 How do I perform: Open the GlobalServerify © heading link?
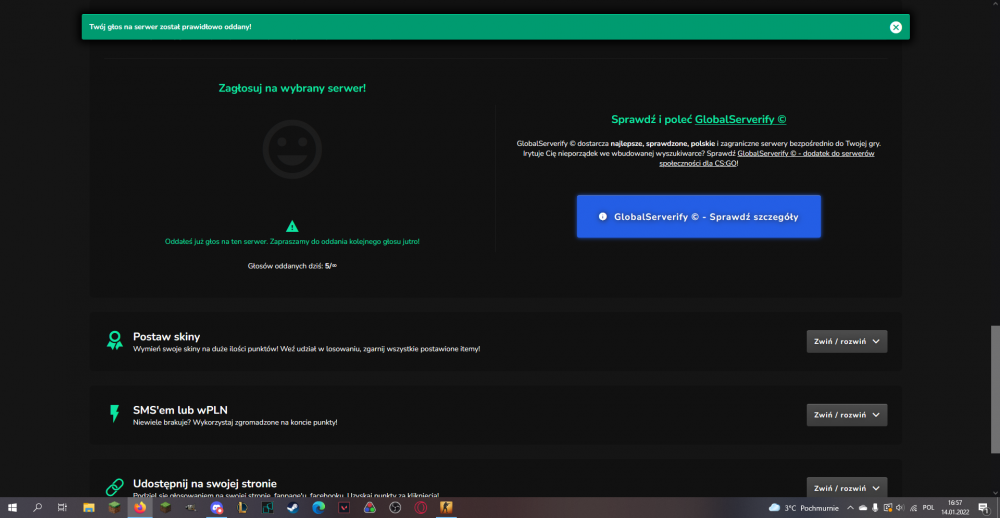click(740, 119)
